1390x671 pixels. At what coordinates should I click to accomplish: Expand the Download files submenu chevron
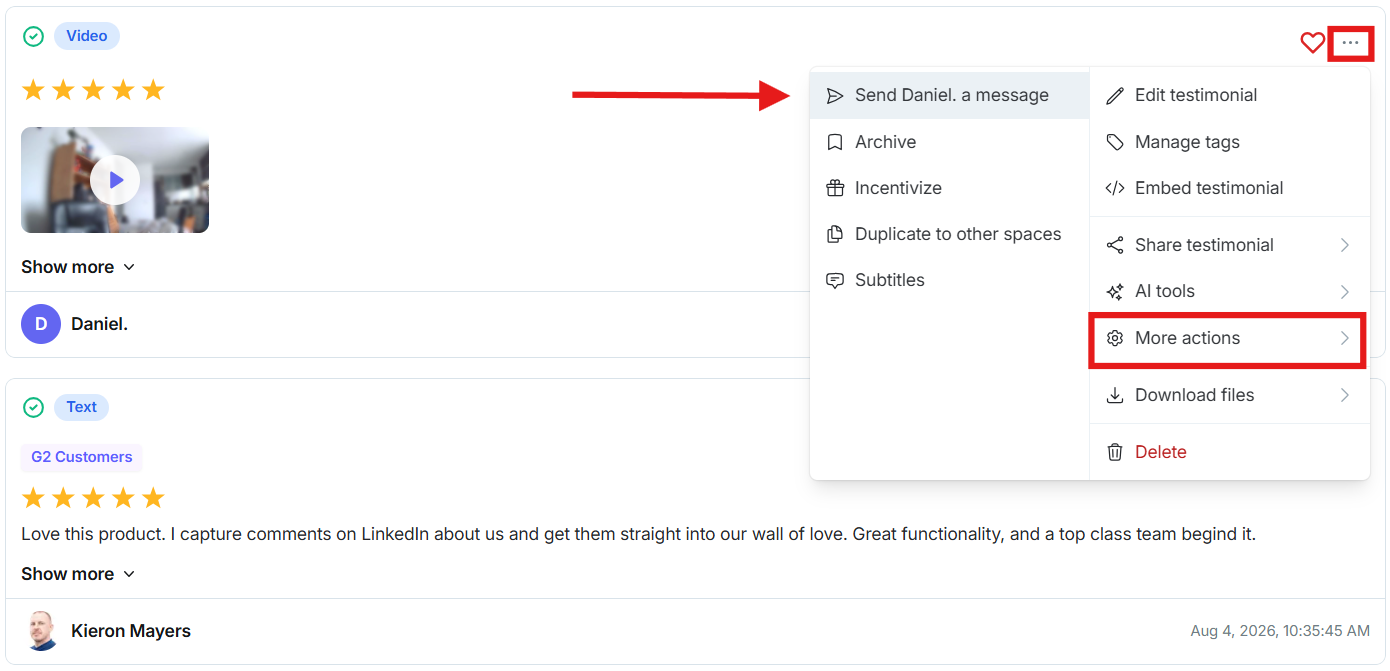click(1345, 395)
